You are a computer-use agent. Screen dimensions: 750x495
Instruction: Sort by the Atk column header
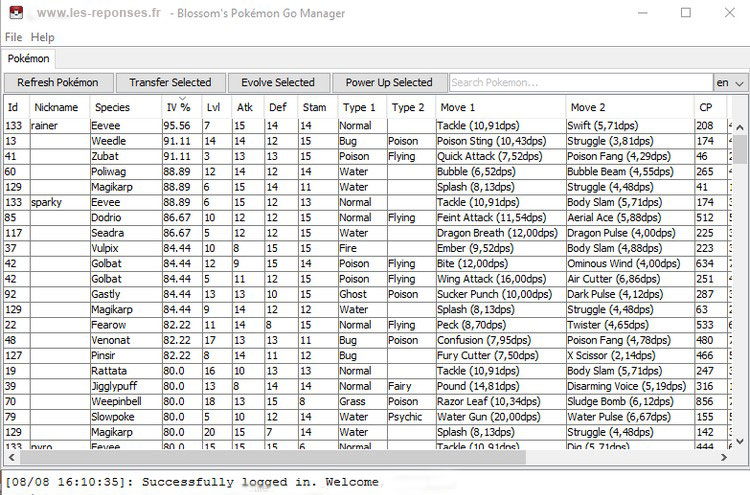point(247,107)
